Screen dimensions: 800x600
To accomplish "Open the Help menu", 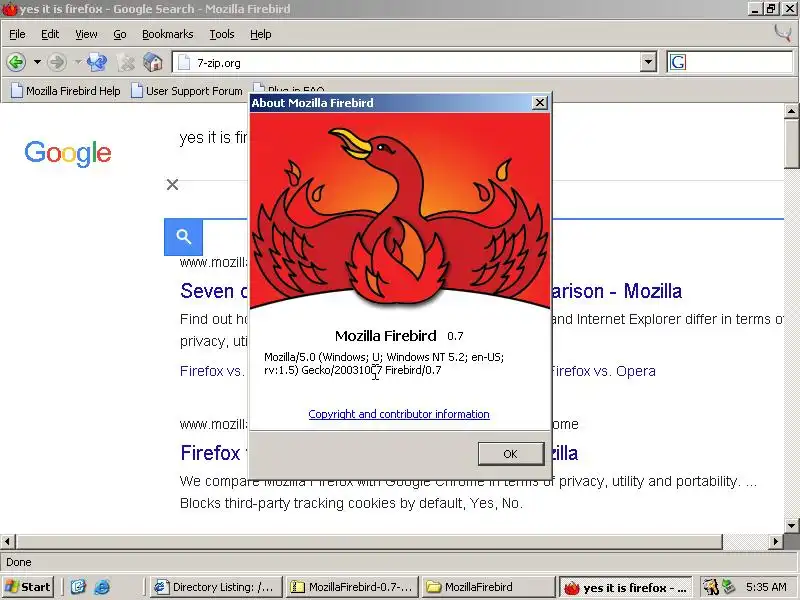I will pos(260,34).
